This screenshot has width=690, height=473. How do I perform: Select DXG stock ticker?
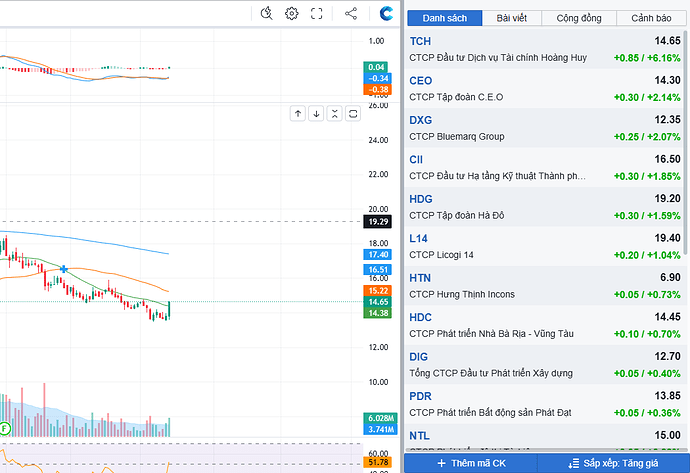[x=421, y=120]
